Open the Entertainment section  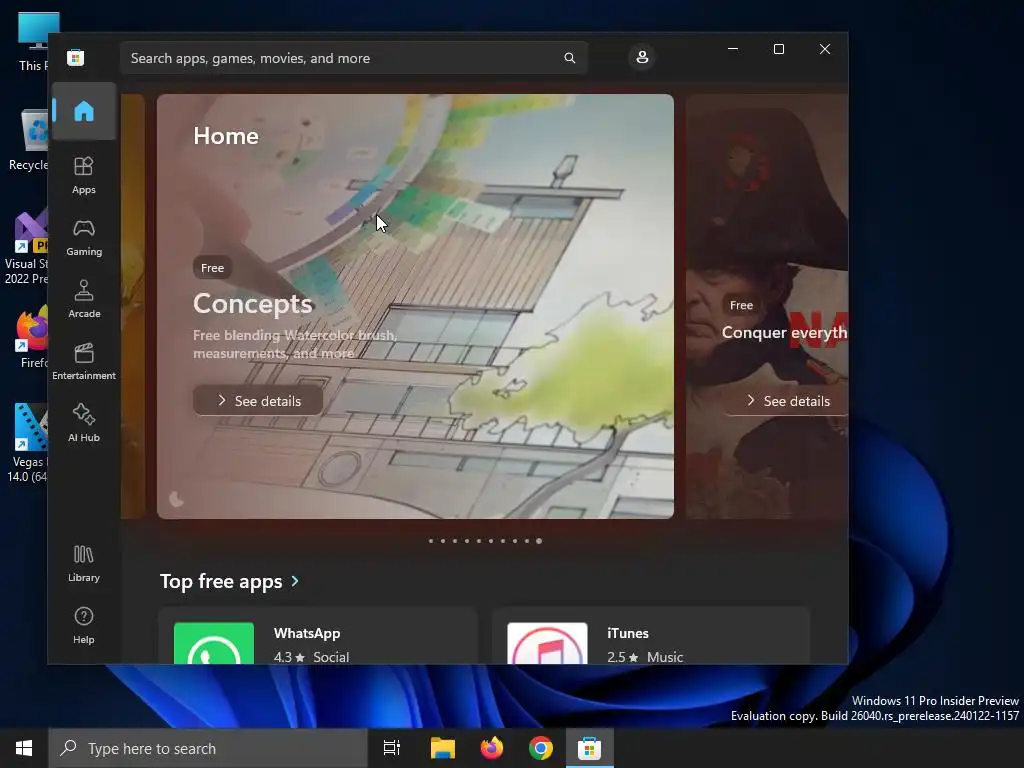point(84,361)
